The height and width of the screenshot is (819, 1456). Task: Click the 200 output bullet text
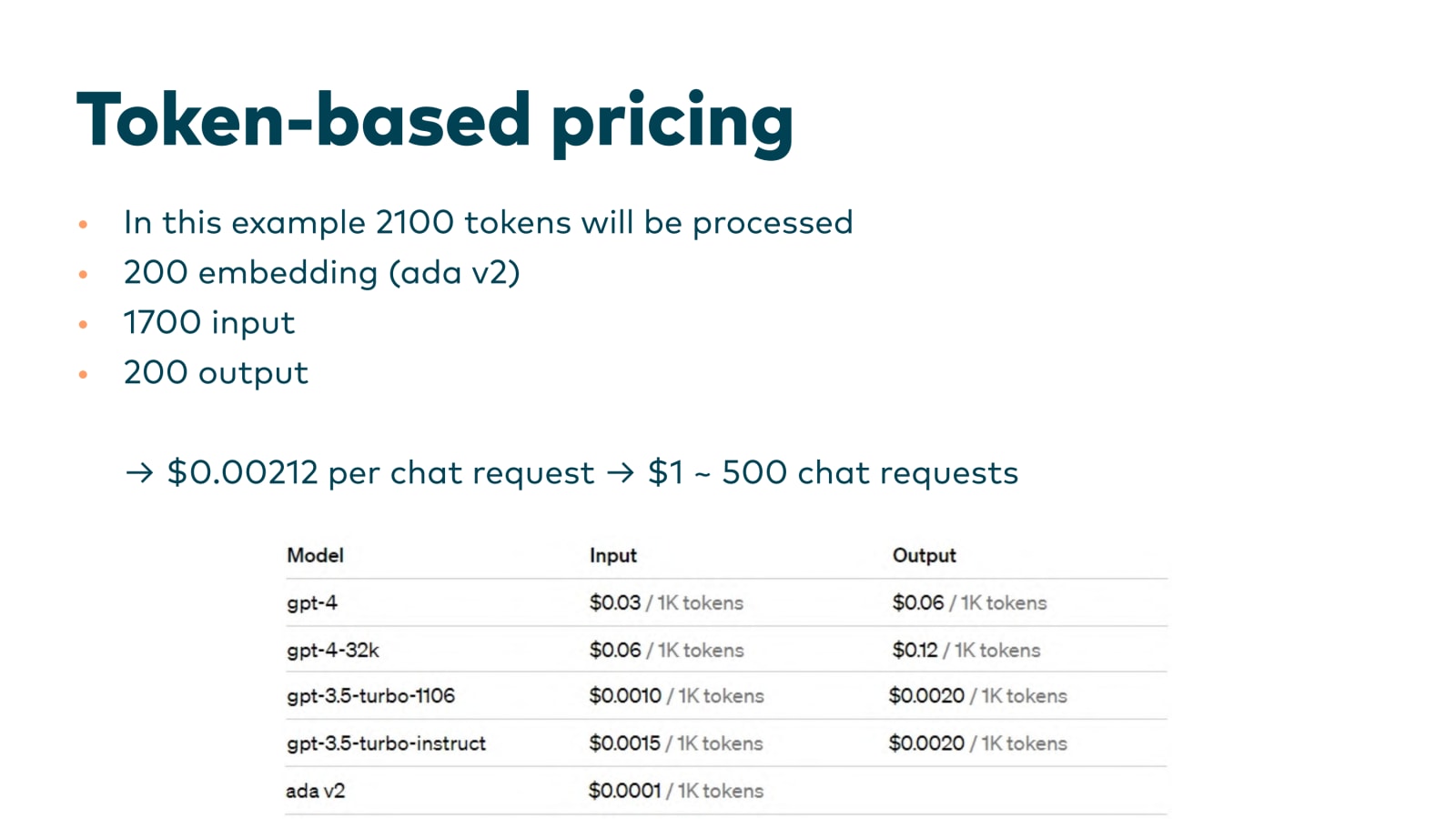pos(216,373)
